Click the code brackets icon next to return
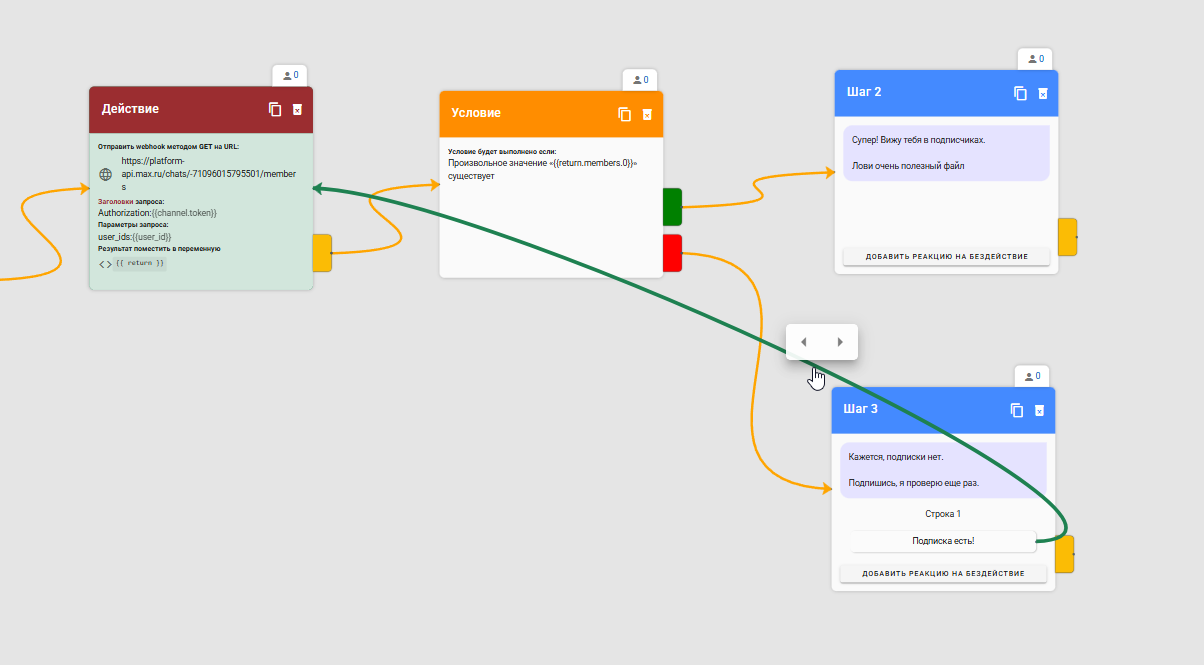 [x=105, y=264]
